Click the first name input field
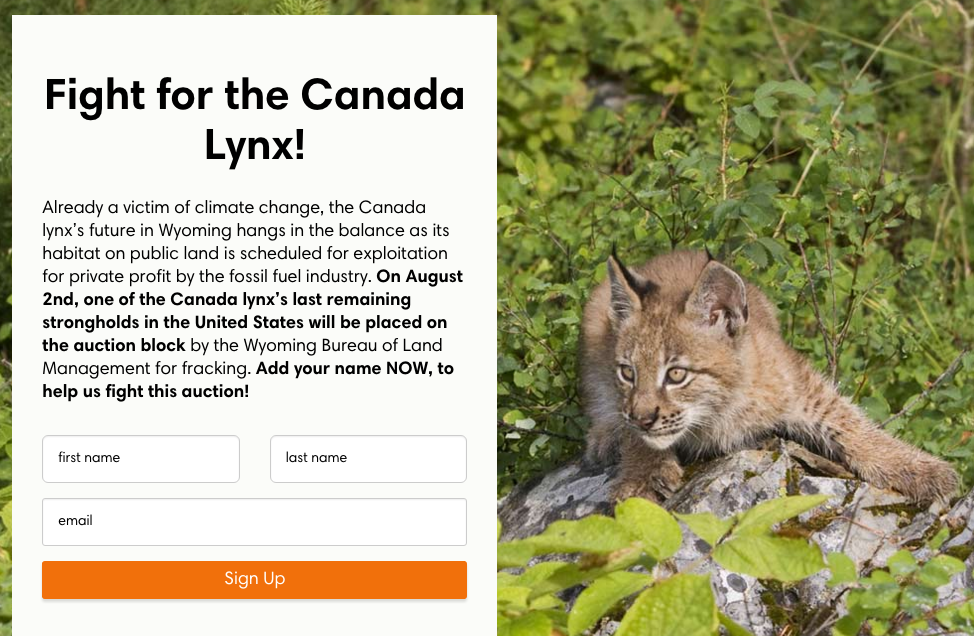Screen dimensions: 974x636 coord(140,458)
